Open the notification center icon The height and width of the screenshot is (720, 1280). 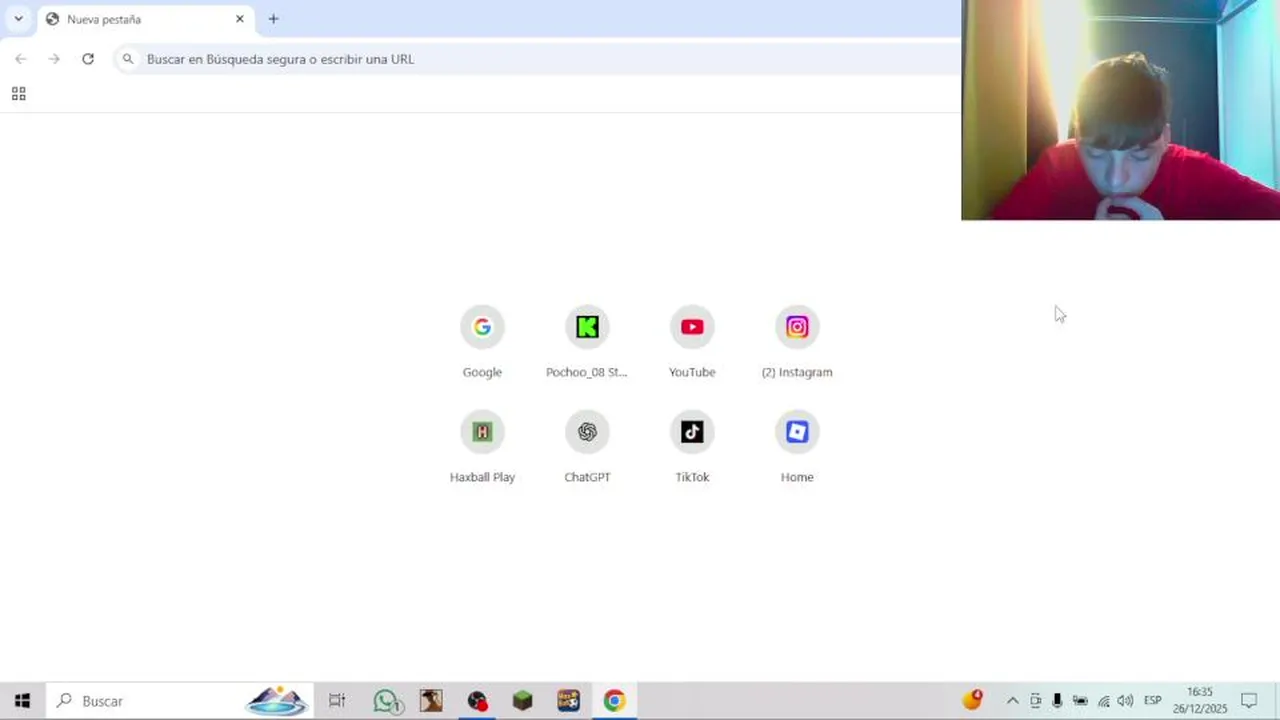pos(1249,701)
